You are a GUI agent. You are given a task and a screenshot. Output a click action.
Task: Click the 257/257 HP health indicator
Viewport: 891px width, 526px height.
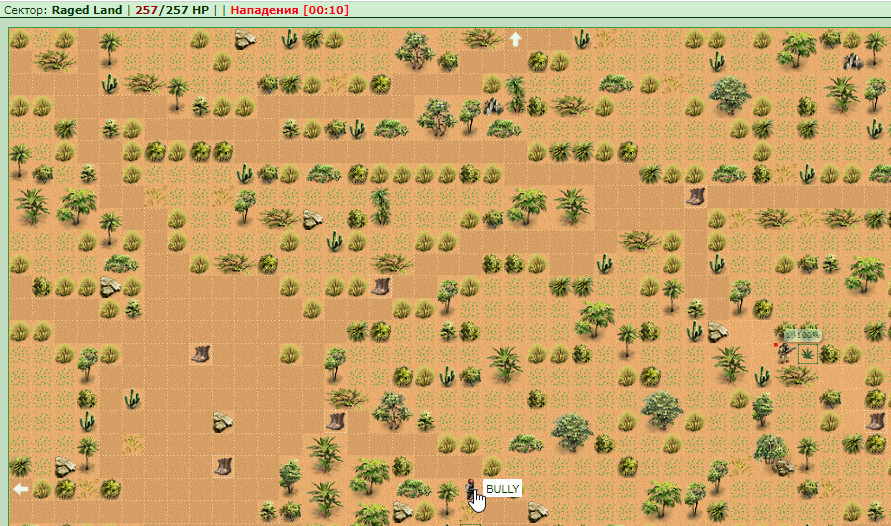tap(172, 10)
